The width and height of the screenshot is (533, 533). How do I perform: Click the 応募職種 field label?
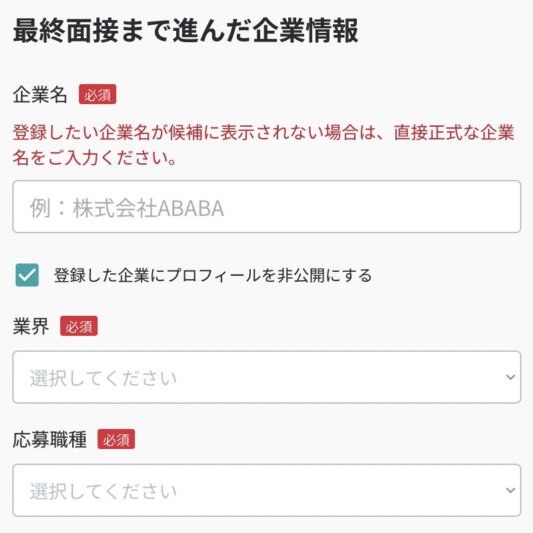[x=50, y=440]
